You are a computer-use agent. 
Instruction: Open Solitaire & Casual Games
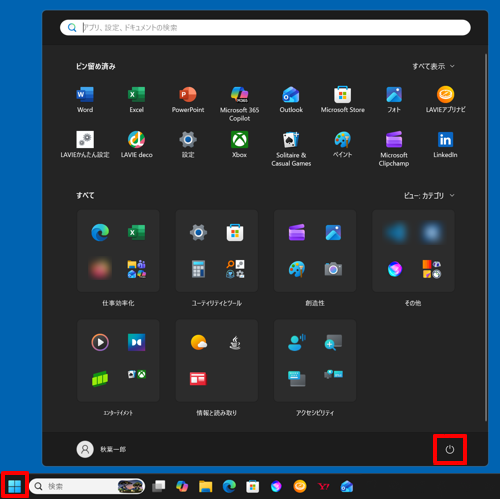pos(291,149)
